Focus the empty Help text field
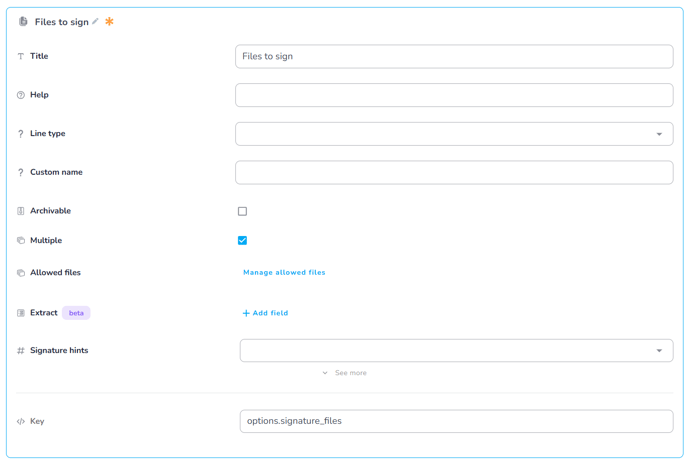Viewport: 688px width, 462px height. 454,95
